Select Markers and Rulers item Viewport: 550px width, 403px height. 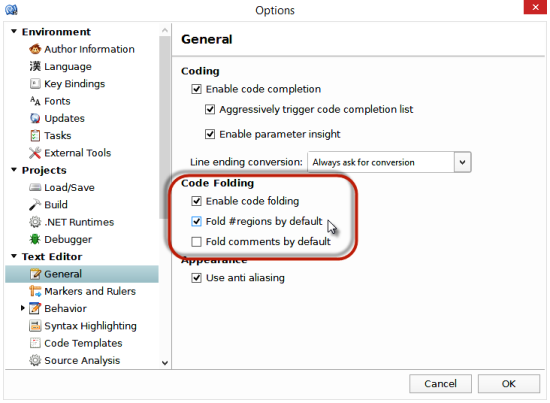[82, 291]
